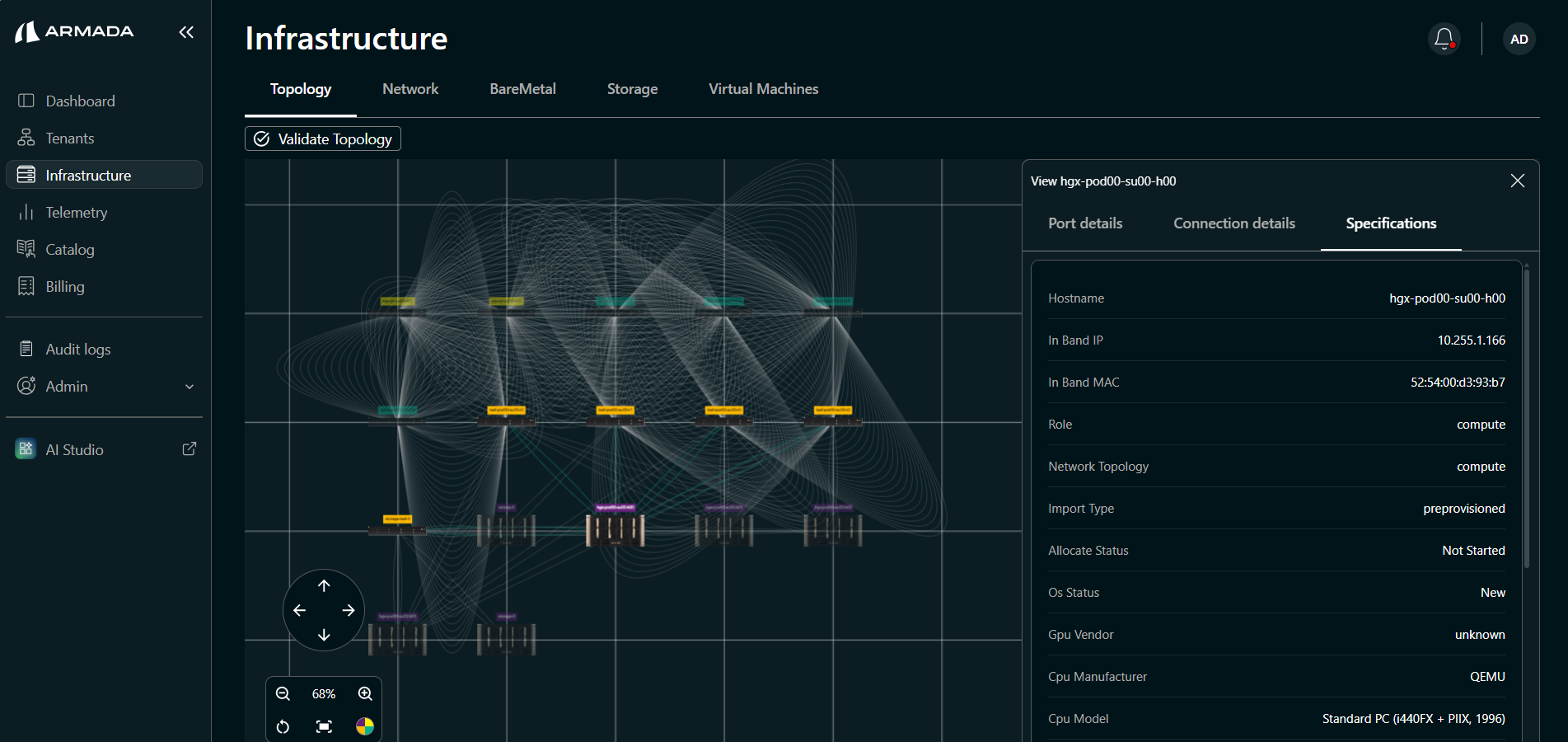Click the Validate Topology button

323,139
